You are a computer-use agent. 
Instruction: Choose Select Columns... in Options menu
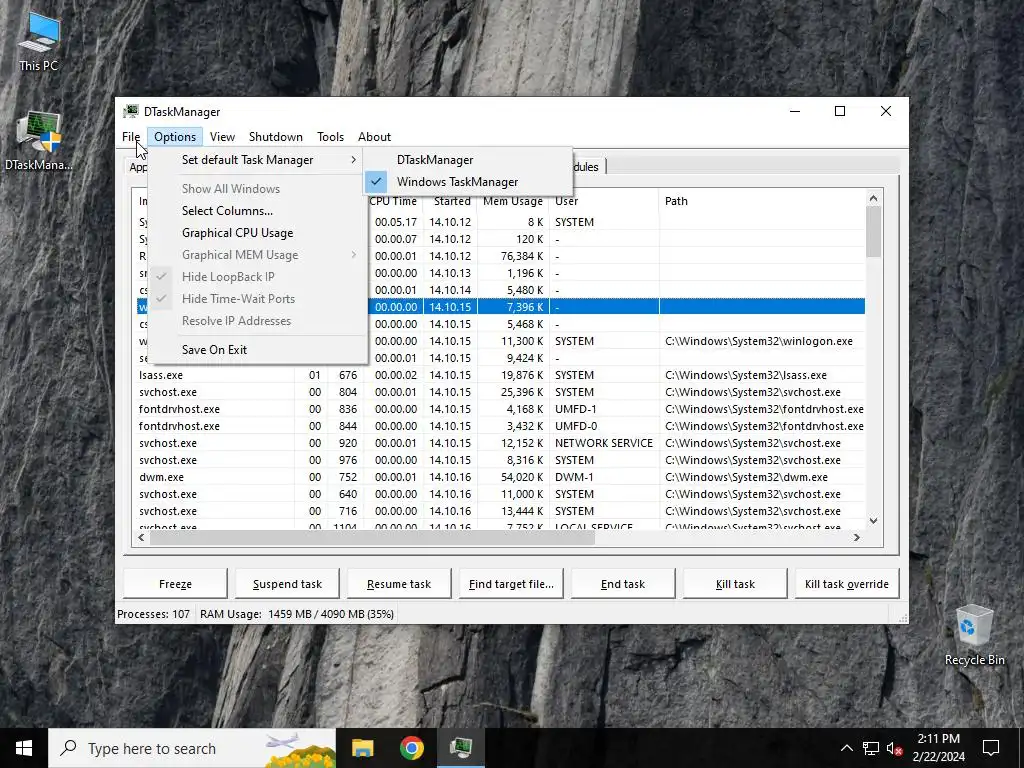click(257, 211)
